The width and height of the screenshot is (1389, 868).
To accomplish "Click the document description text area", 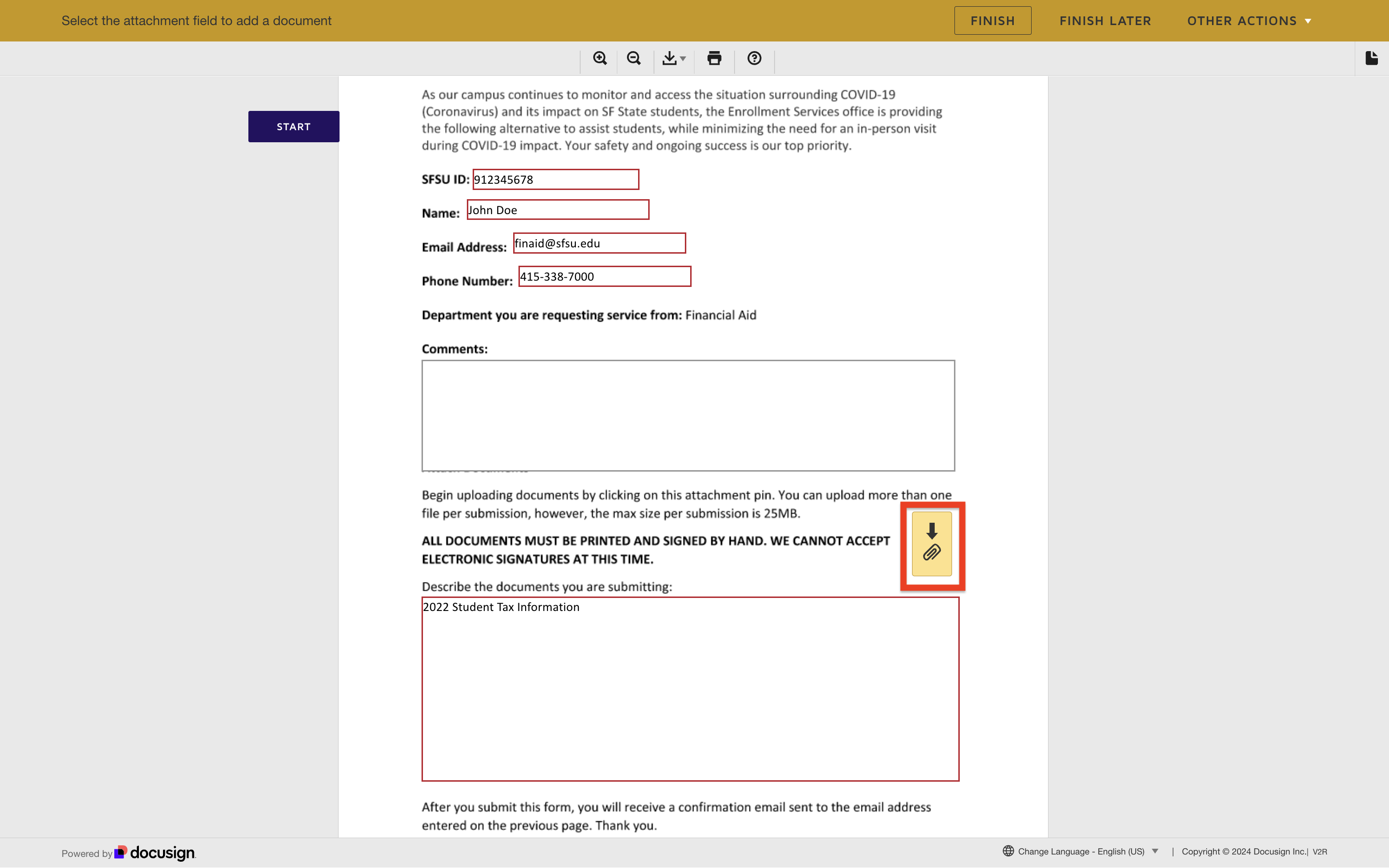I will [690, 689].
